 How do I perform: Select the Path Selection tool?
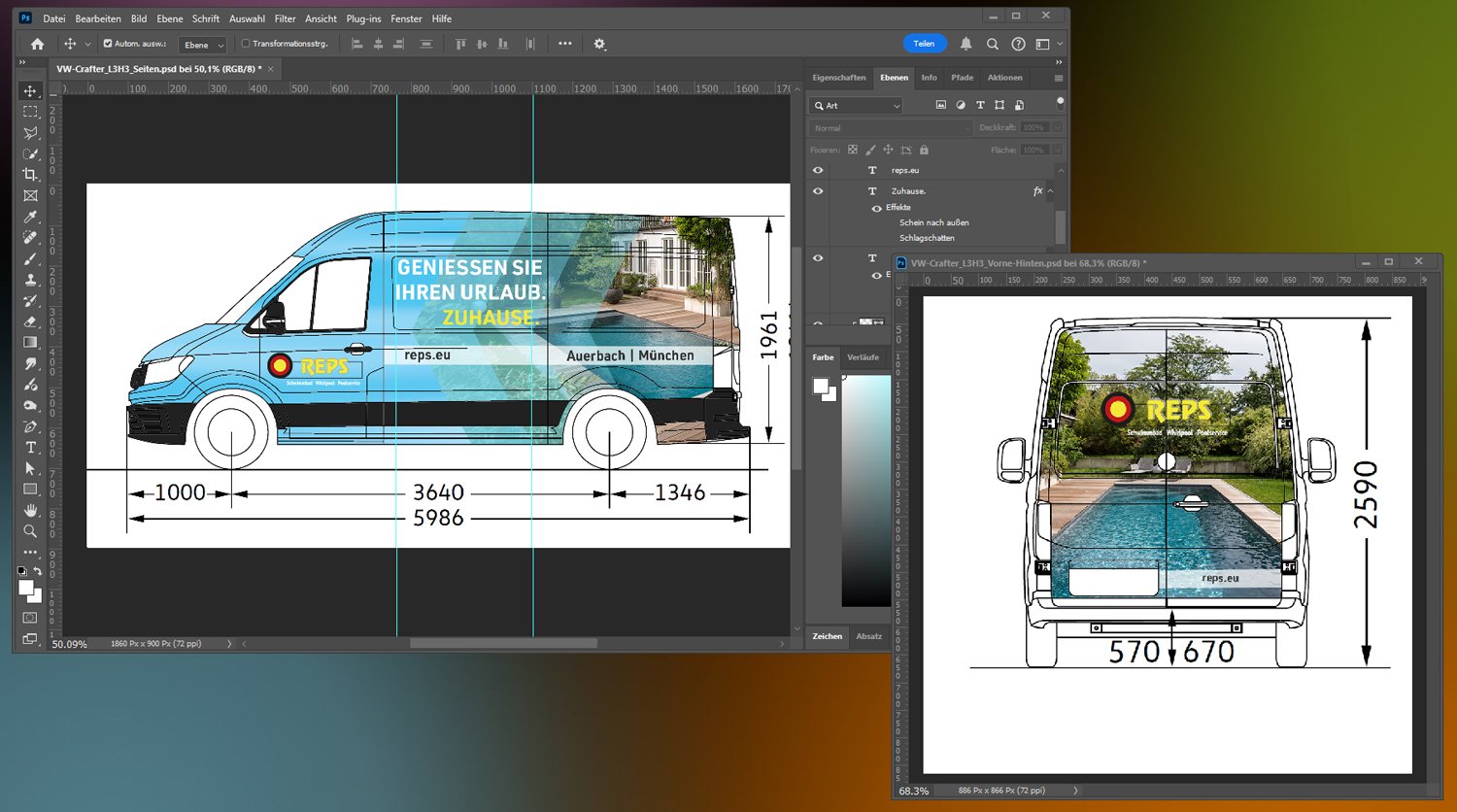[x=30, y=468]
